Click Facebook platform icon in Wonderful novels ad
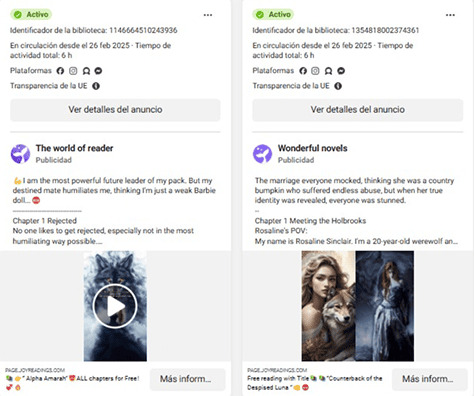Image resolution: width=474 pixels, height=396 pixels. click(x=303, y=71)
